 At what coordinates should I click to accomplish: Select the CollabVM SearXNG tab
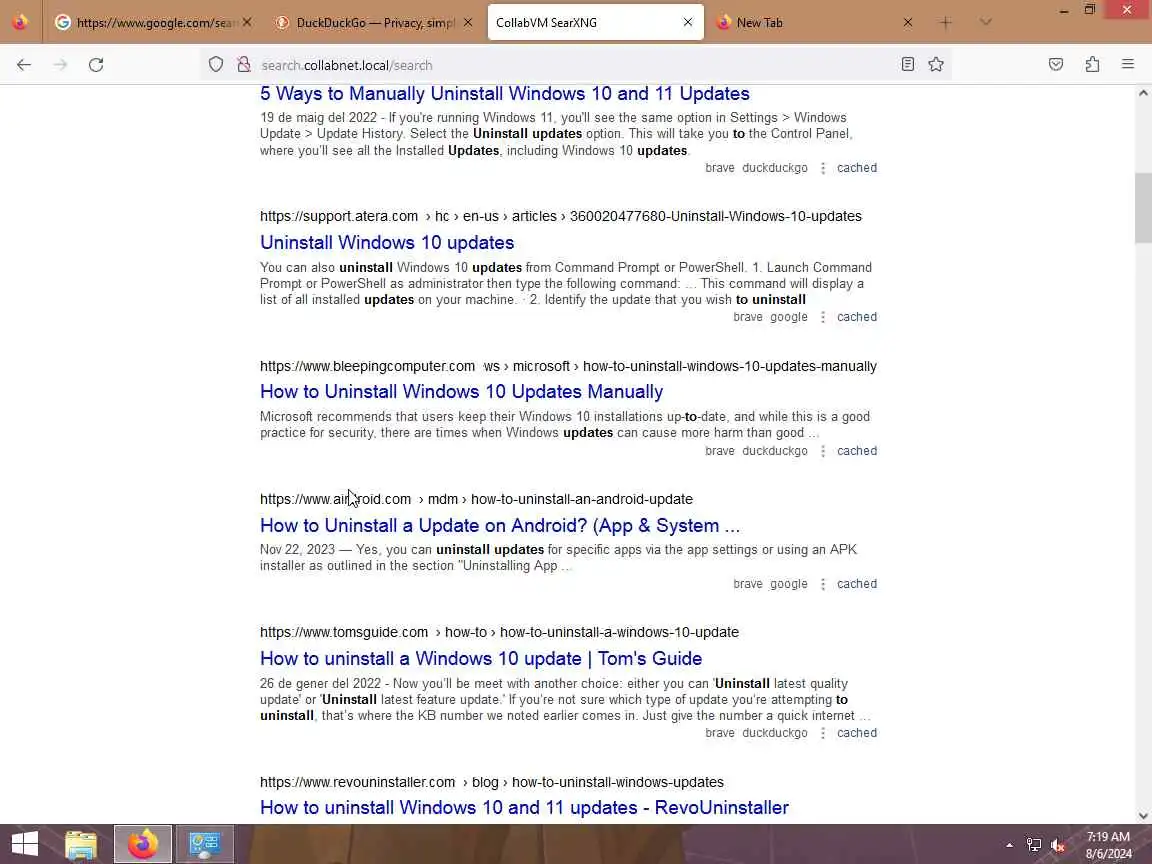coord(595,23)
